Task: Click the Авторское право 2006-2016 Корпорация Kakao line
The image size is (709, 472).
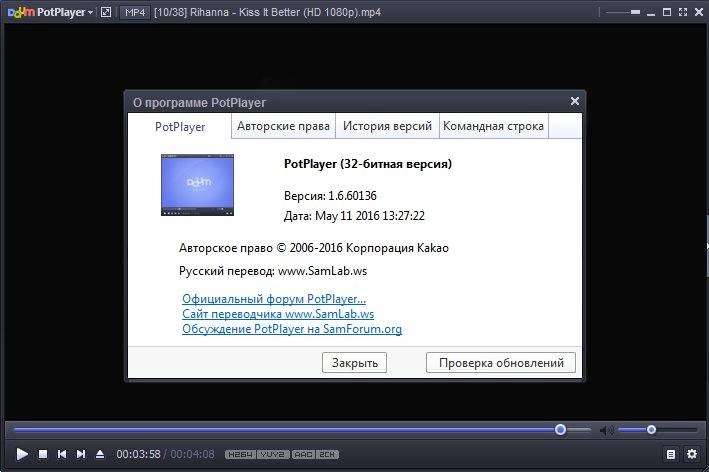Action: 314,248
